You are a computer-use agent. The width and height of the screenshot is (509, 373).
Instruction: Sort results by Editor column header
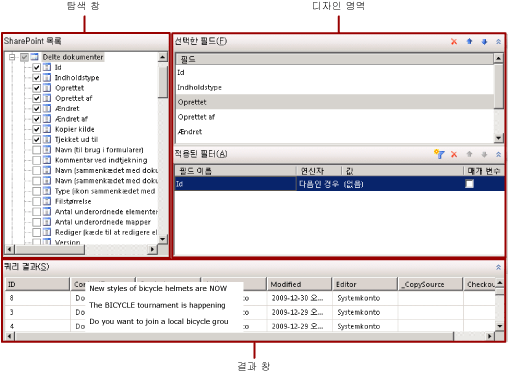365,285
